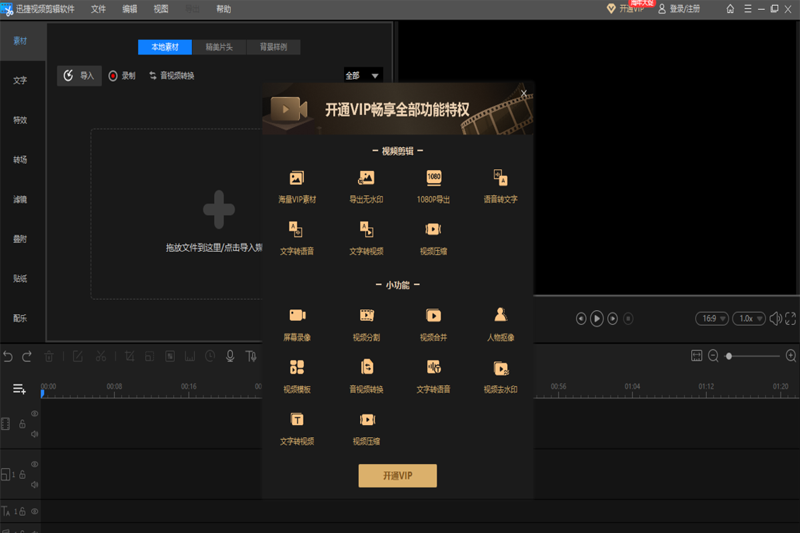Open the 帮助 menu

[223, 9]
